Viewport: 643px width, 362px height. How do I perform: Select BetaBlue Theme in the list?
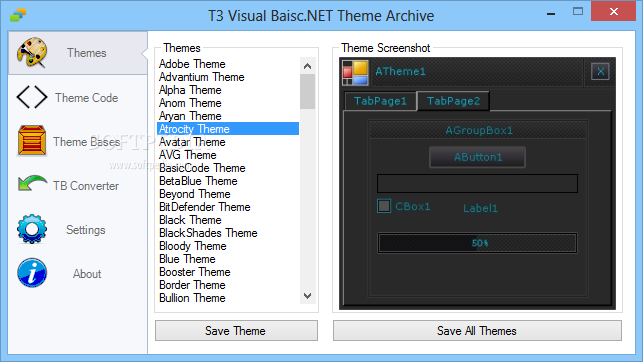point(228,181)
